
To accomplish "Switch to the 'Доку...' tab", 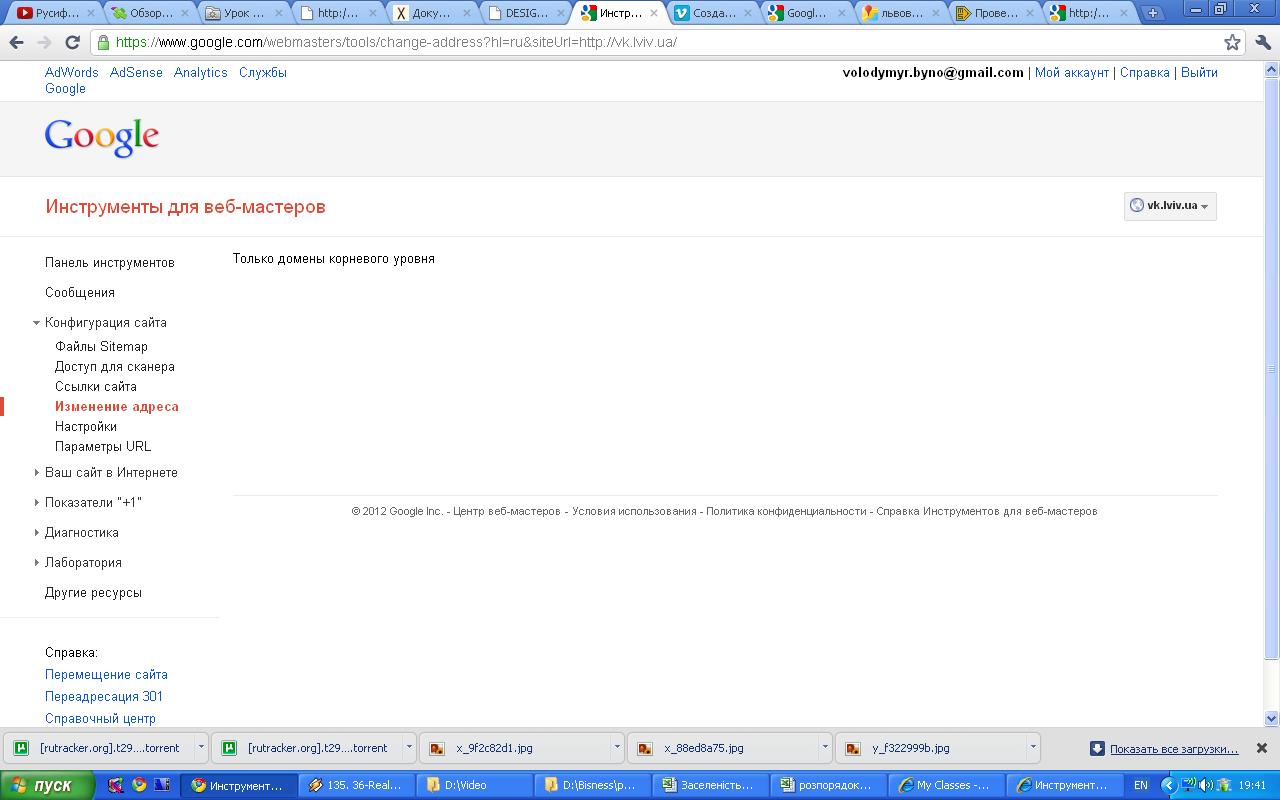I will [x=428, y=14].
